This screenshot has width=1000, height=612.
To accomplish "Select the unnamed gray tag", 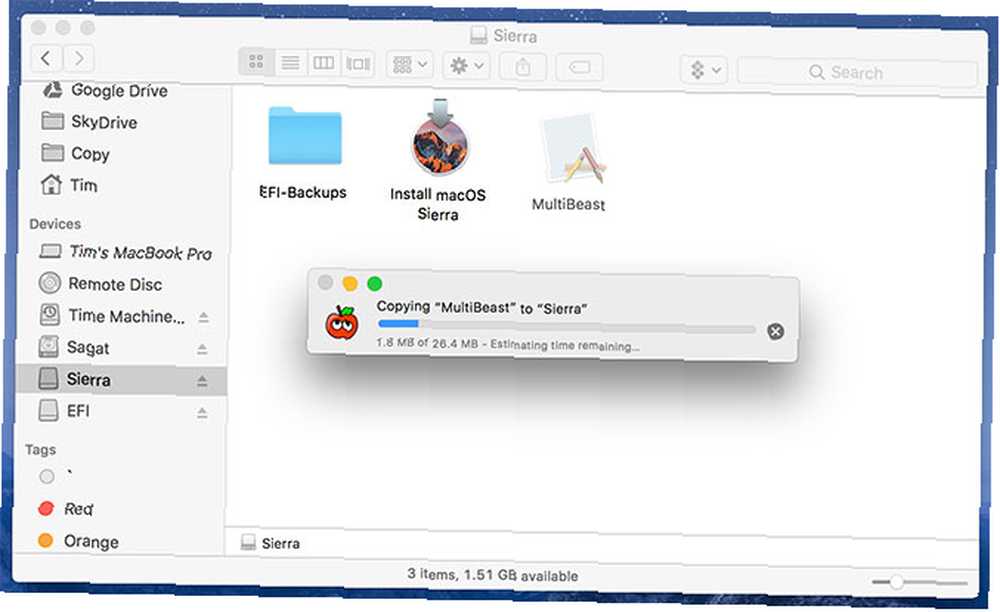I will click(47, 476).
